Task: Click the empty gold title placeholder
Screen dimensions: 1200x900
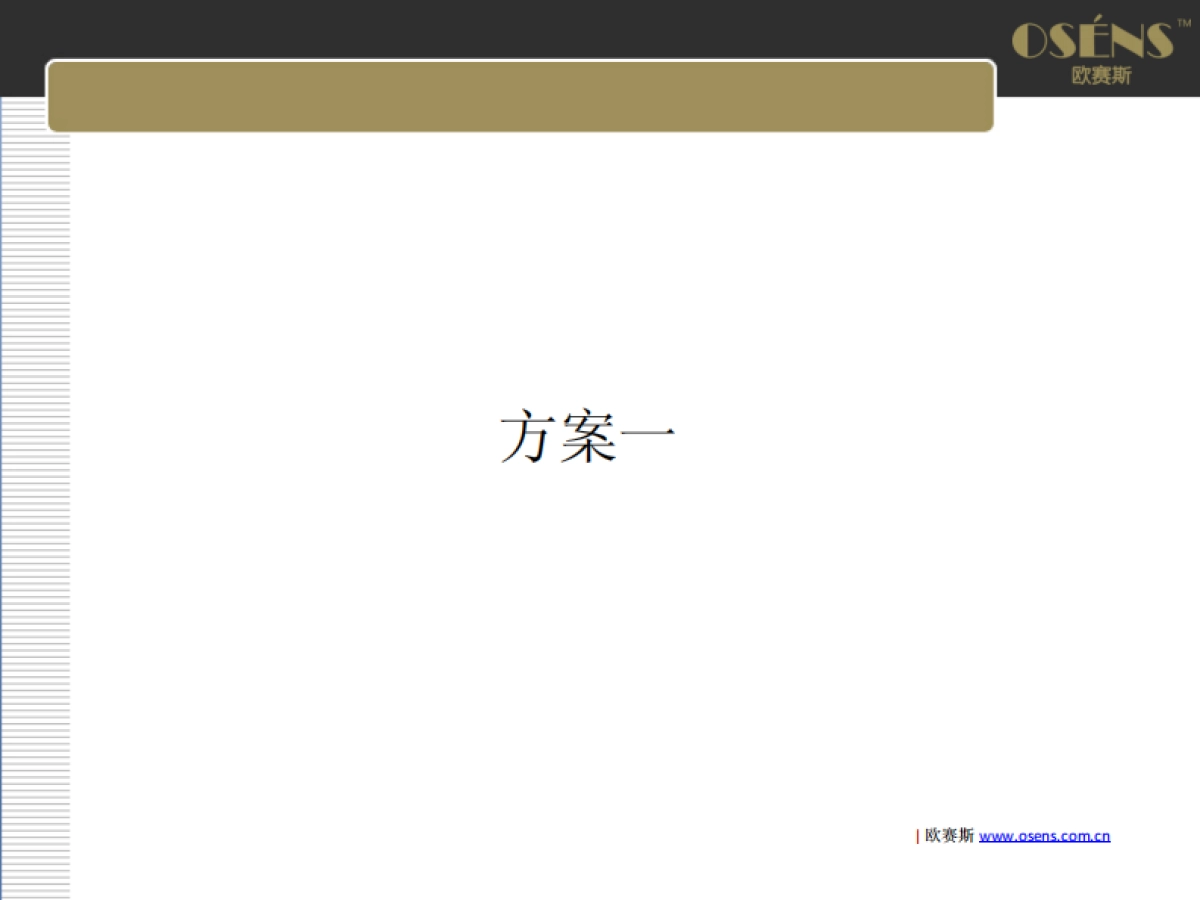Action: (x=520, y=96)
